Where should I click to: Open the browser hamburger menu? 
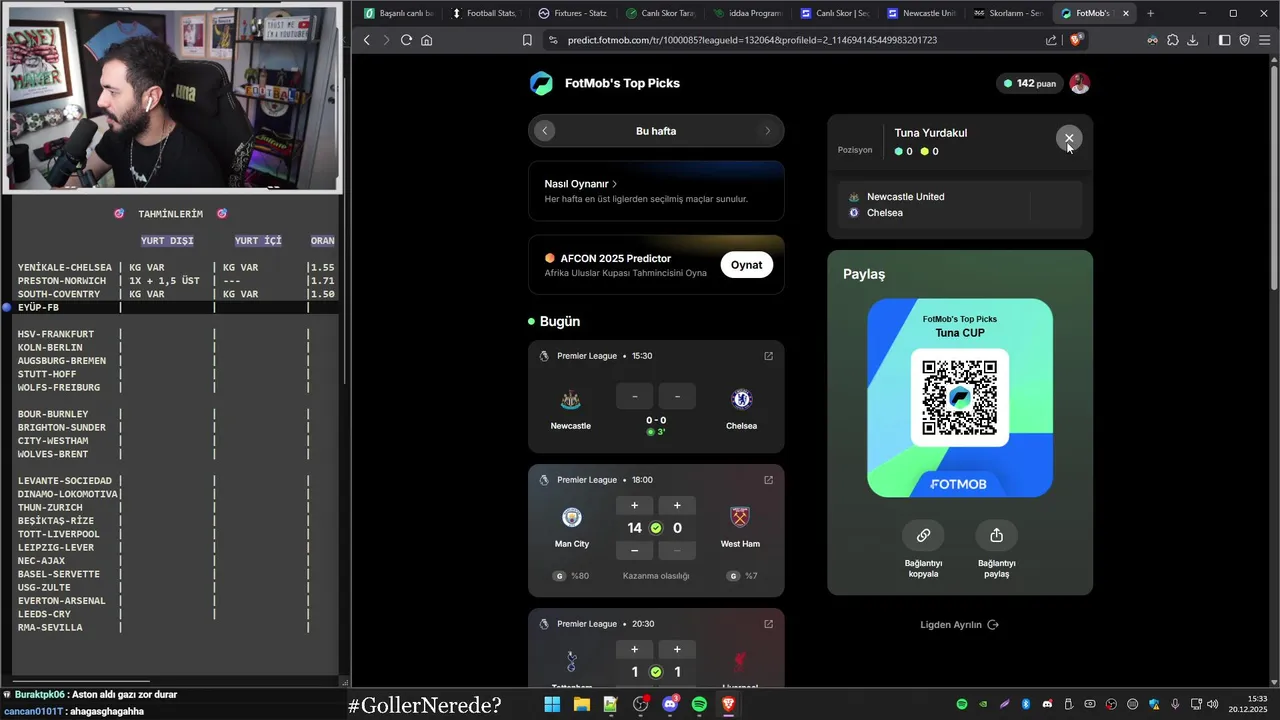click(1265, 40)
